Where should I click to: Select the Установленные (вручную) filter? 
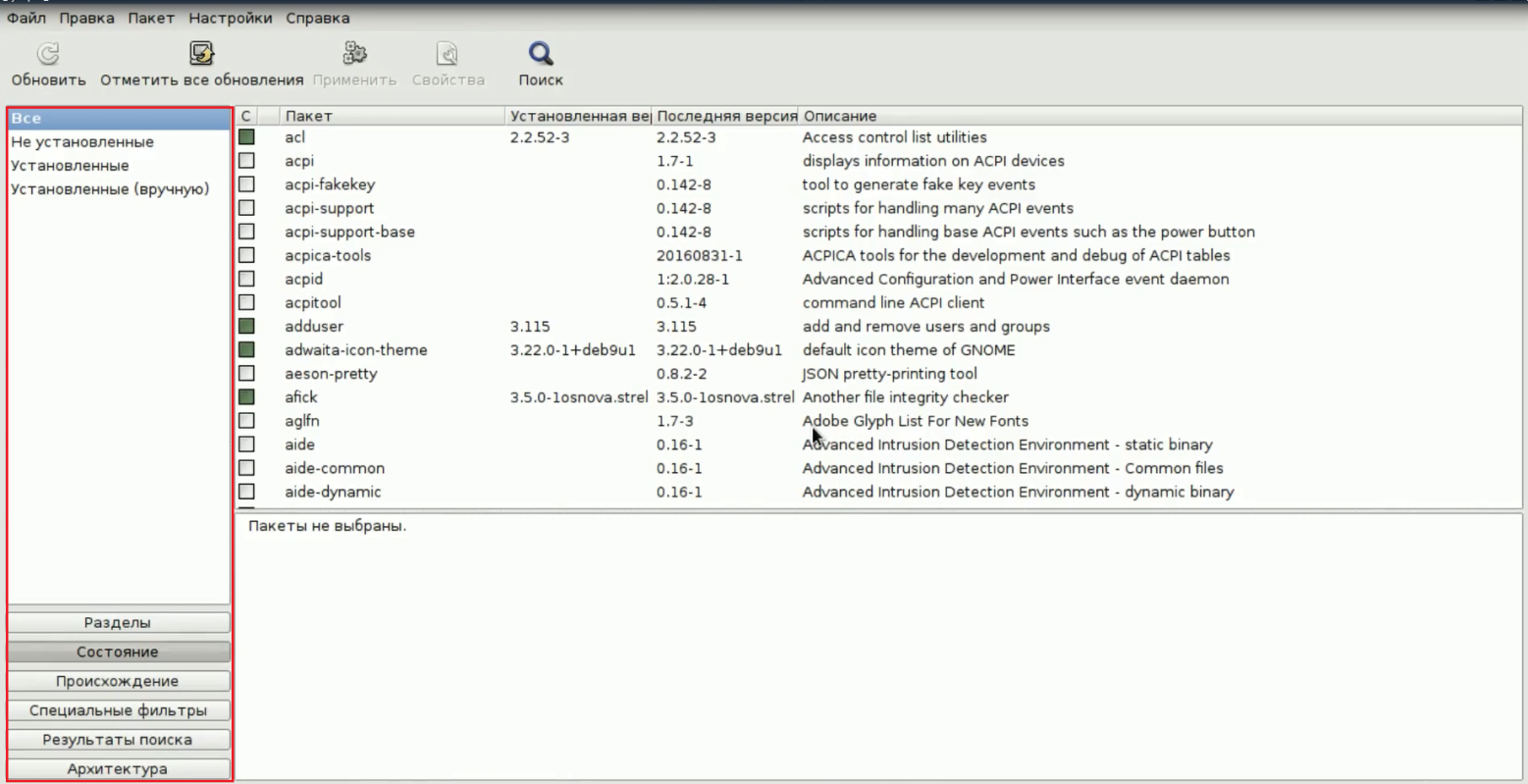(119, 189)
